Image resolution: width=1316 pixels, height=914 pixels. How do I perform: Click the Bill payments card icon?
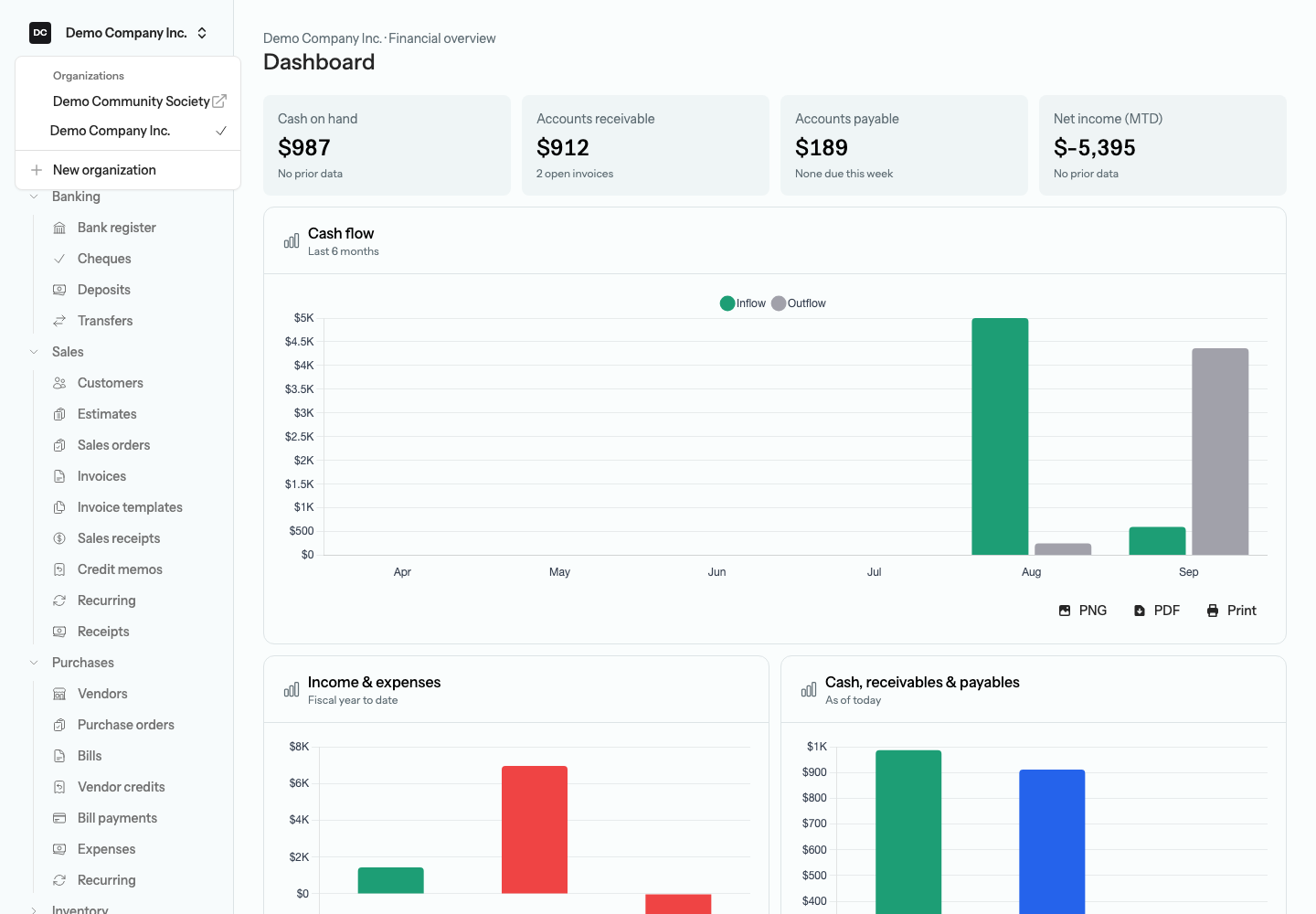click(59, 818)
